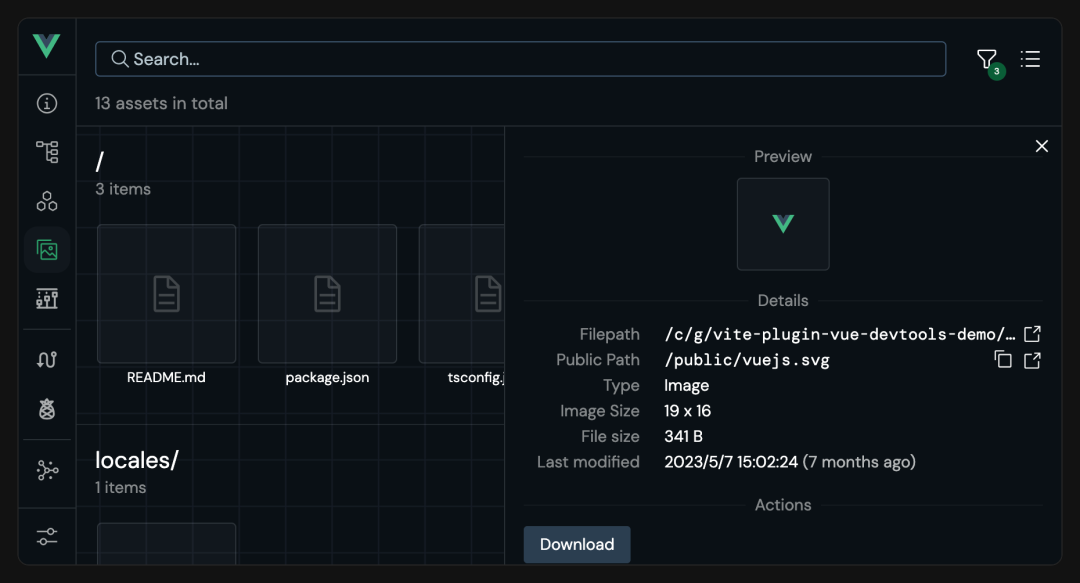Open the Graph nodes tab icon
Screen dimensions: 1080x583
coord(47,470)
